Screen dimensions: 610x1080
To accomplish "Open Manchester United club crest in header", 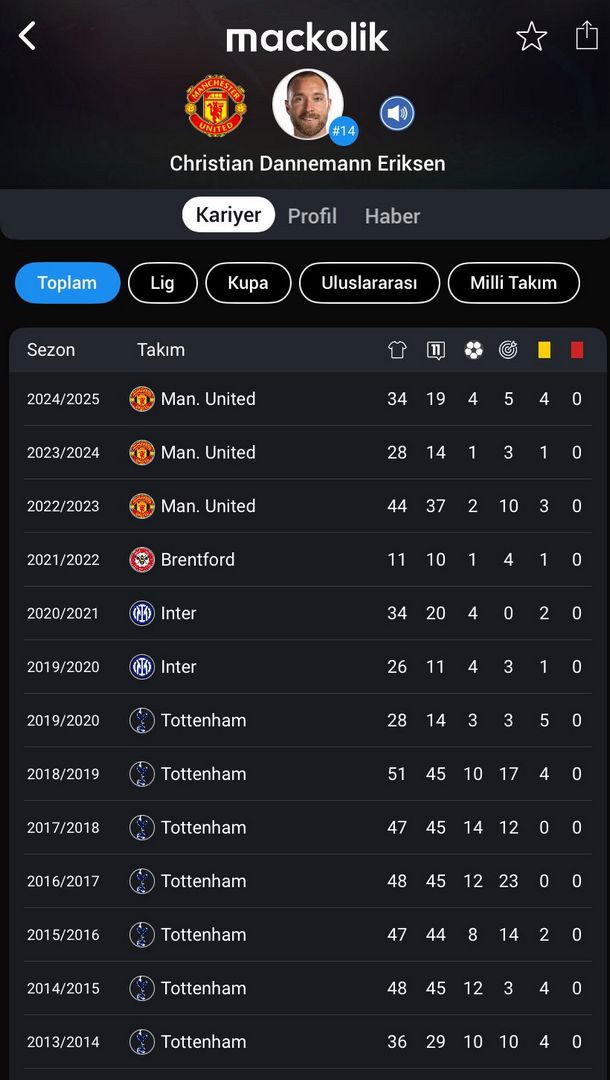I will point(215,105).
